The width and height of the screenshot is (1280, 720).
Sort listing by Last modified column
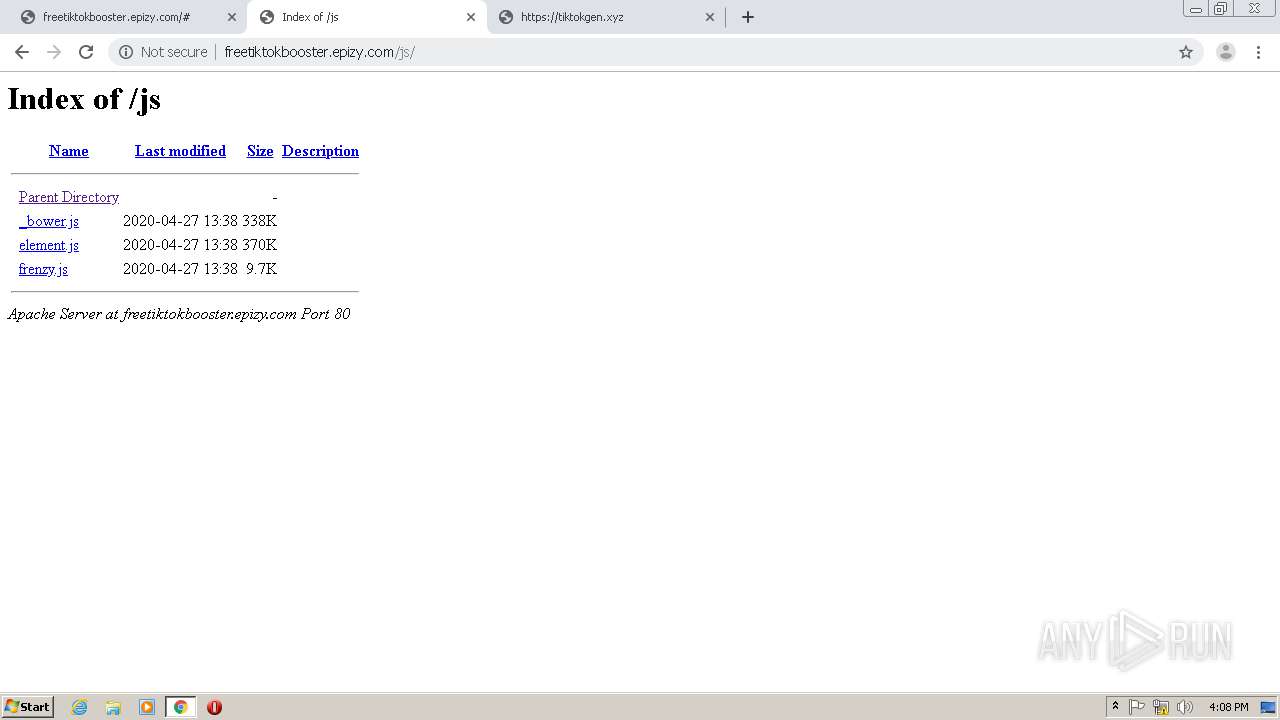[180, 151]
